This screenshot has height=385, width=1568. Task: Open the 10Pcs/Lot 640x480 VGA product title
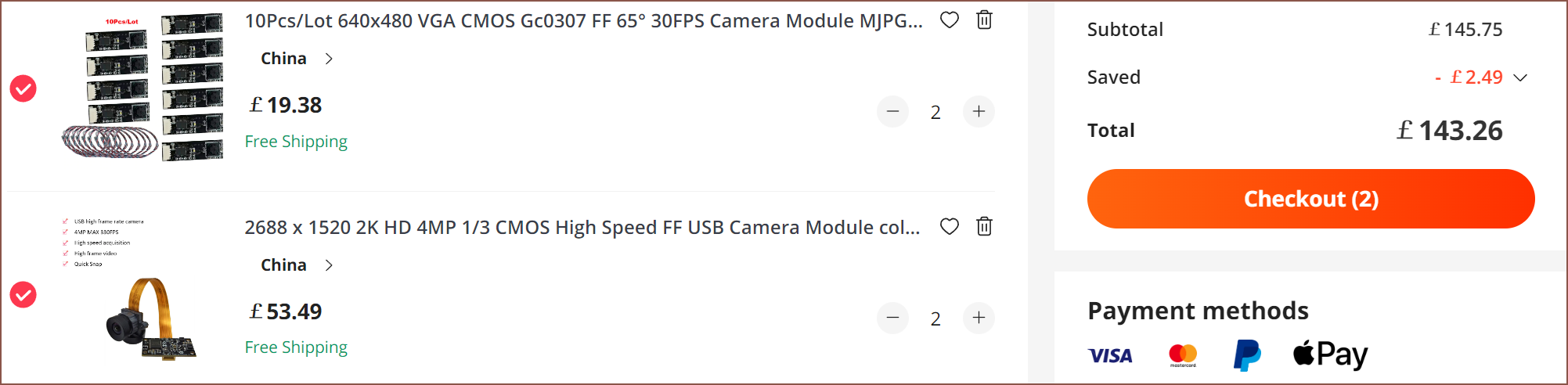[584, 21]
